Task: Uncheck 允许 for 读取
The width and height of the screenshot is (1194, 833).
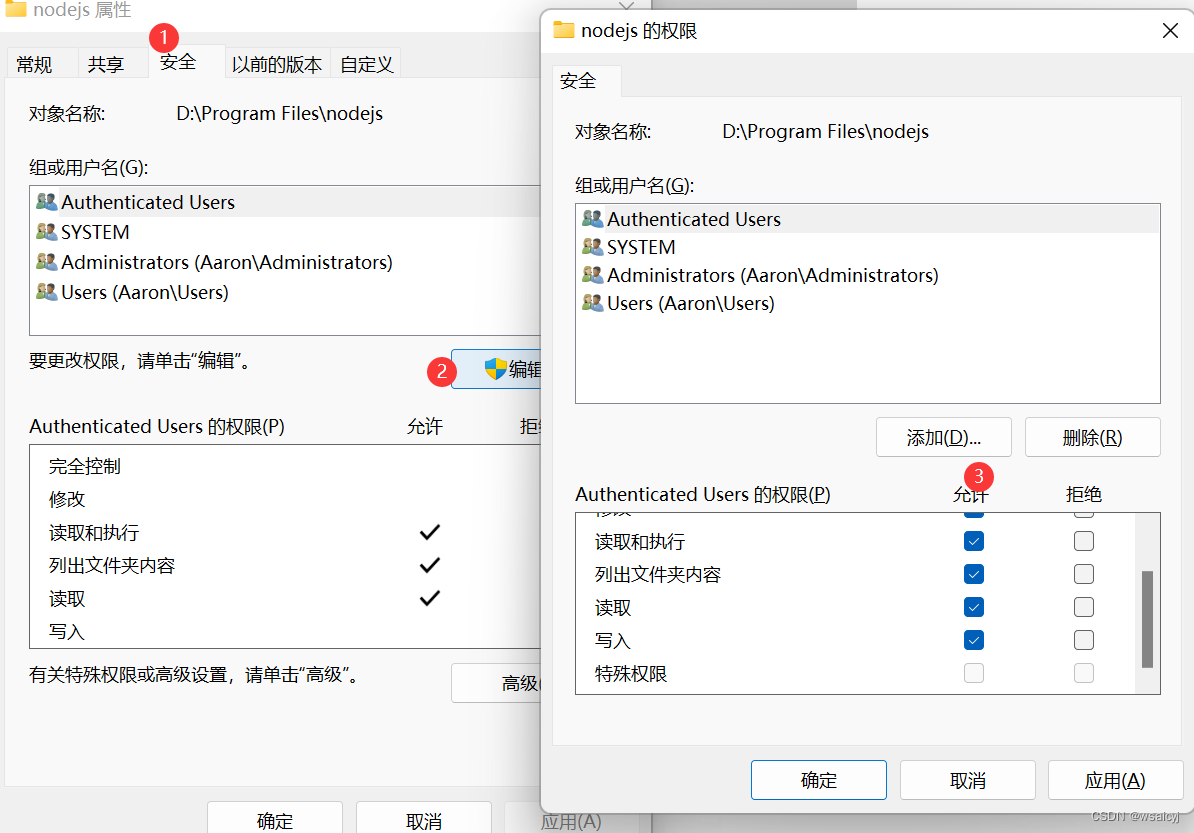Action: pyautogui.click(x=973, y=607)
